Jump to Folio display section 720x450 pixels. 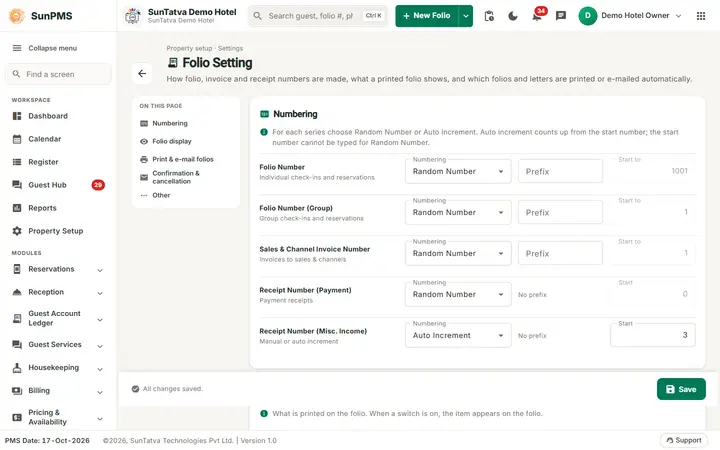[x=172, y=141]
